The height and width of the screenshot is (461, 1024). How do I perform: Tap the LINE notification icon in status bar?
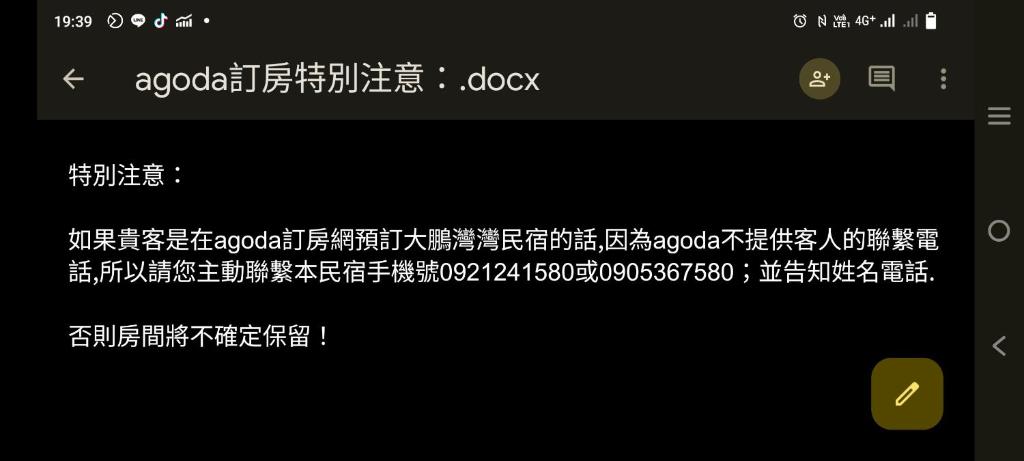click(138, 21)
